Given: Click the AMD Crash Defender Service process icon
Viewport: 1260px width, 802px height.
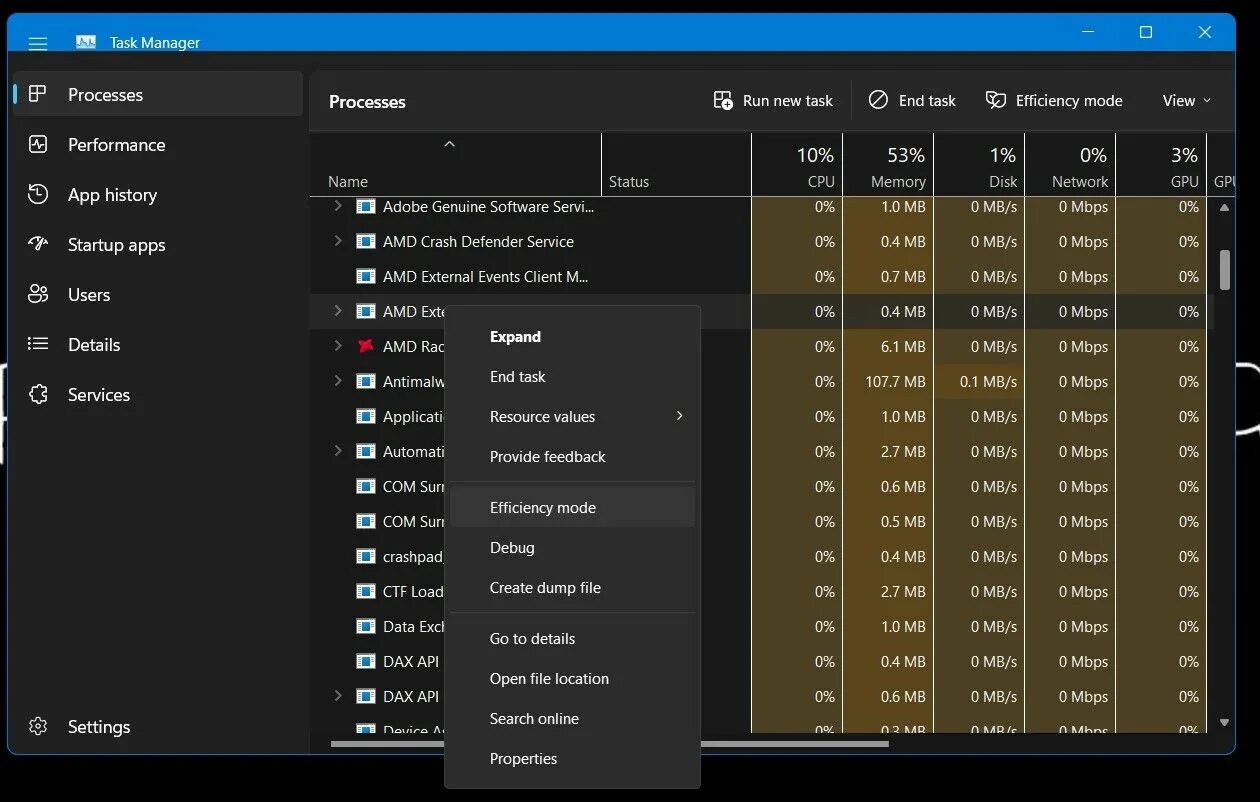Looking at the screenshot, I should [x=366, y=242].
